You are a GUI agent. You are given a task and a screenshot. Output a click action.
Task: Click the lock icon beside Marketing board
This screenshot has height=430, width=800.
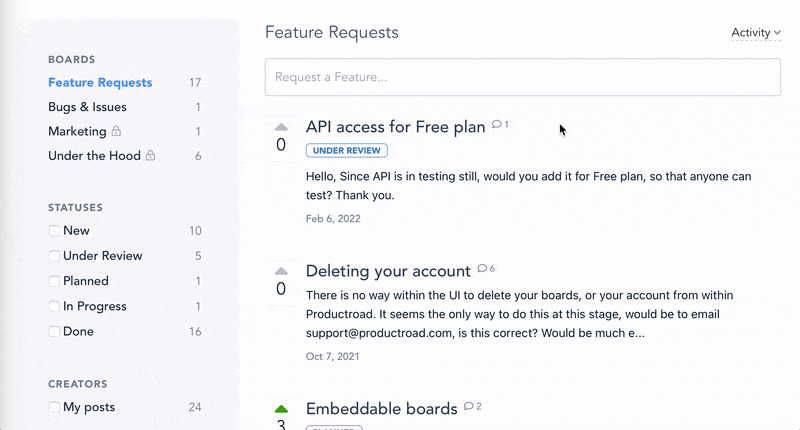coord(116,131)
